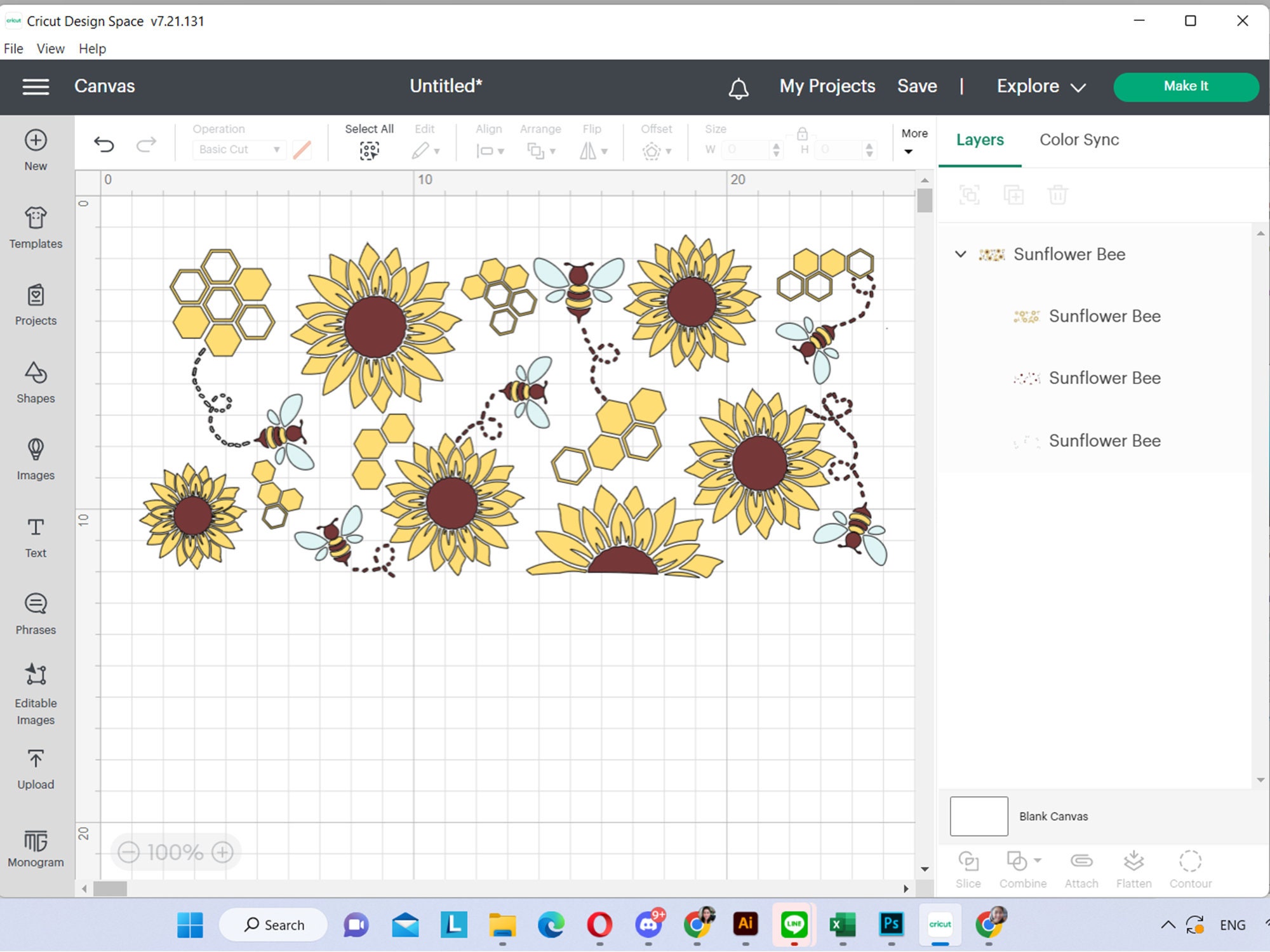1270x952 pixels.
Task: Zoom in with the plus button
Action: 222,852
